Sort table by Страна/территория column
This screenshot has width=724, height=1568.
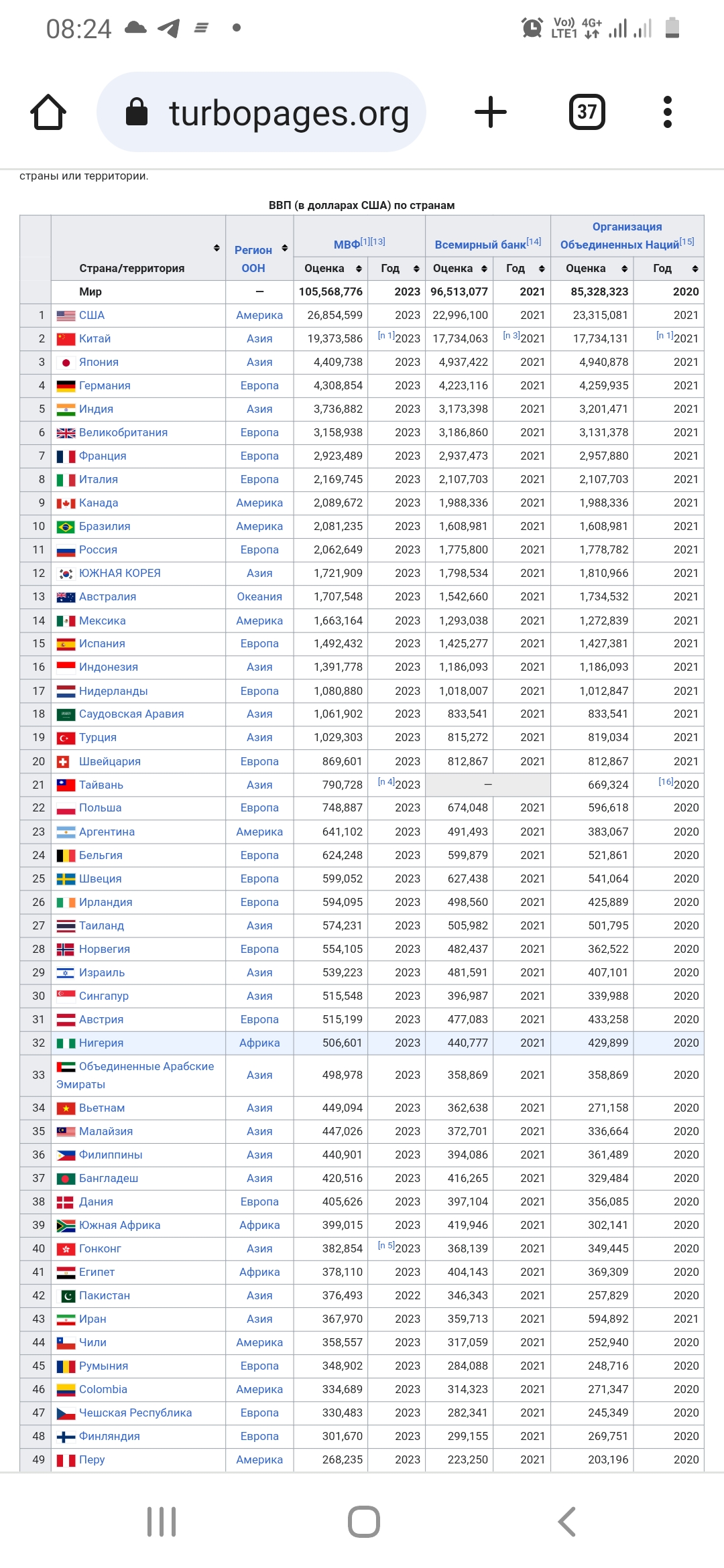click(217, 248)
